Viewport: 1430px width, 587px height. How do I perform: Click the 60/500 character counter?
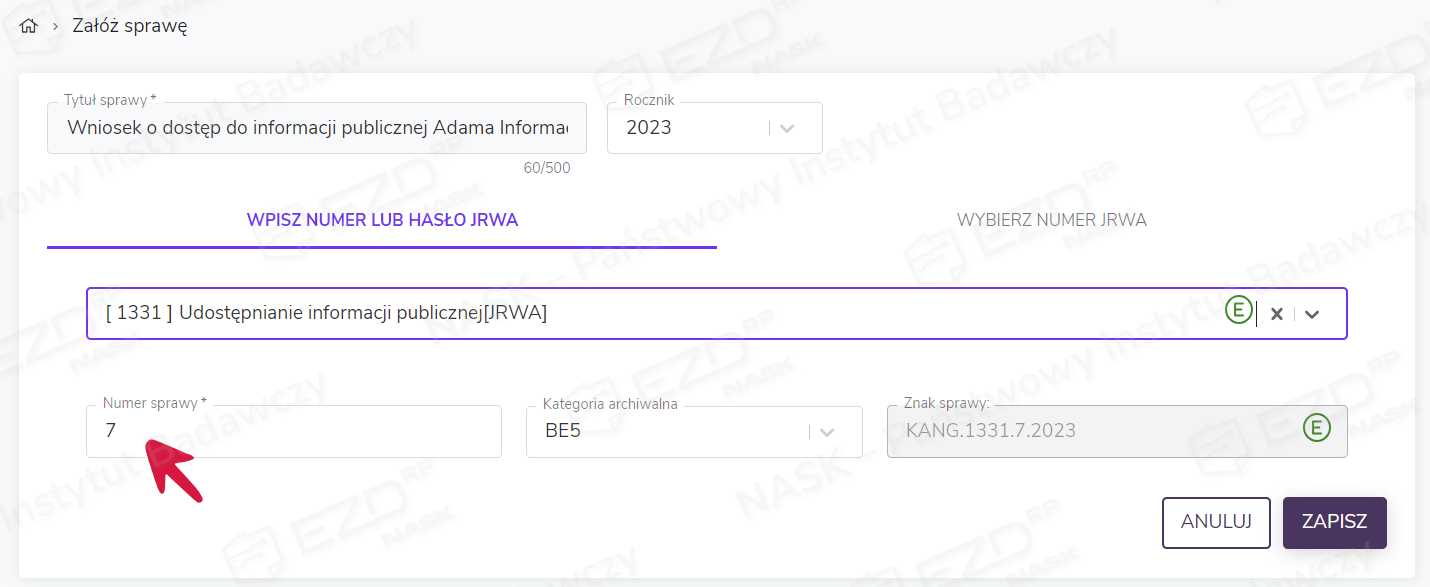coord(546,168)
